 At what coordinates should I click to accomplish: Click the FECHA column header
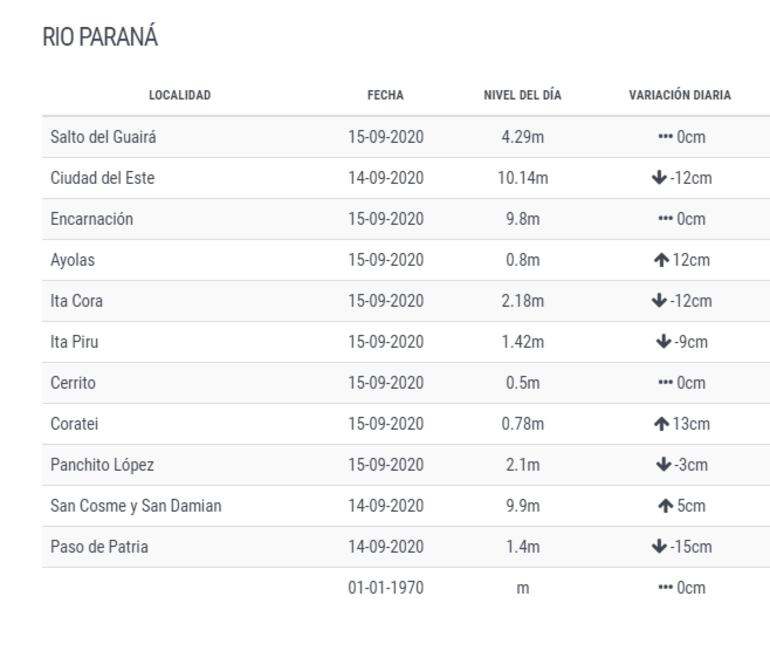click(385, 96)
